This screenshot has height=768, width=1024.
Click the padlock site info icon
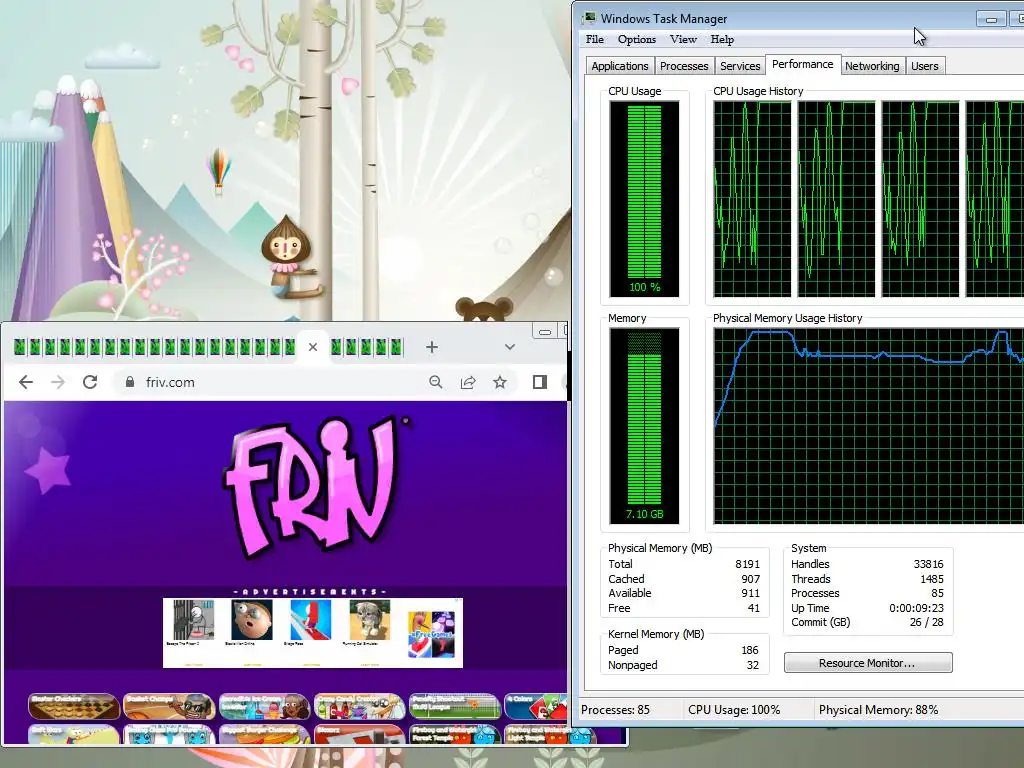[x=129, y=382]
